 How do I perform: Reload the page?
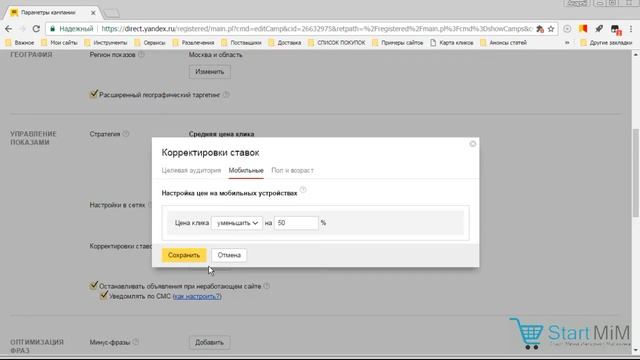click(x=36, y=29)
